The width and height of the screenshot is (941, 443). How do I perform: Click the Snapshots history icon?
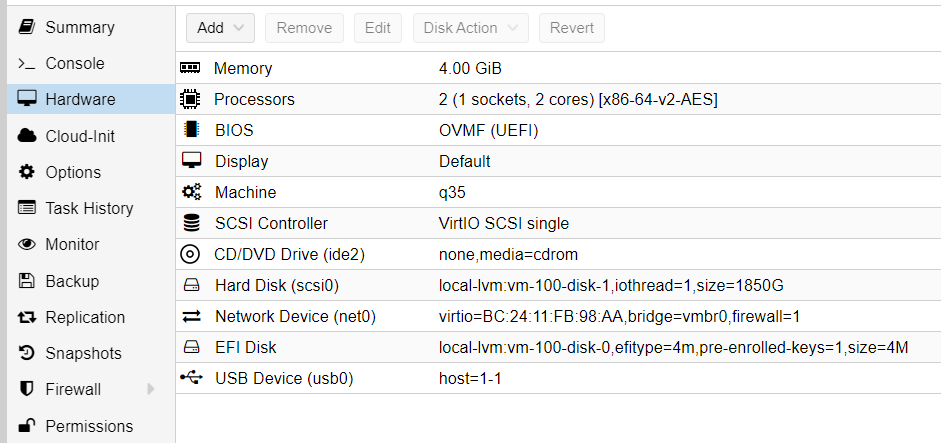(26, 353)
